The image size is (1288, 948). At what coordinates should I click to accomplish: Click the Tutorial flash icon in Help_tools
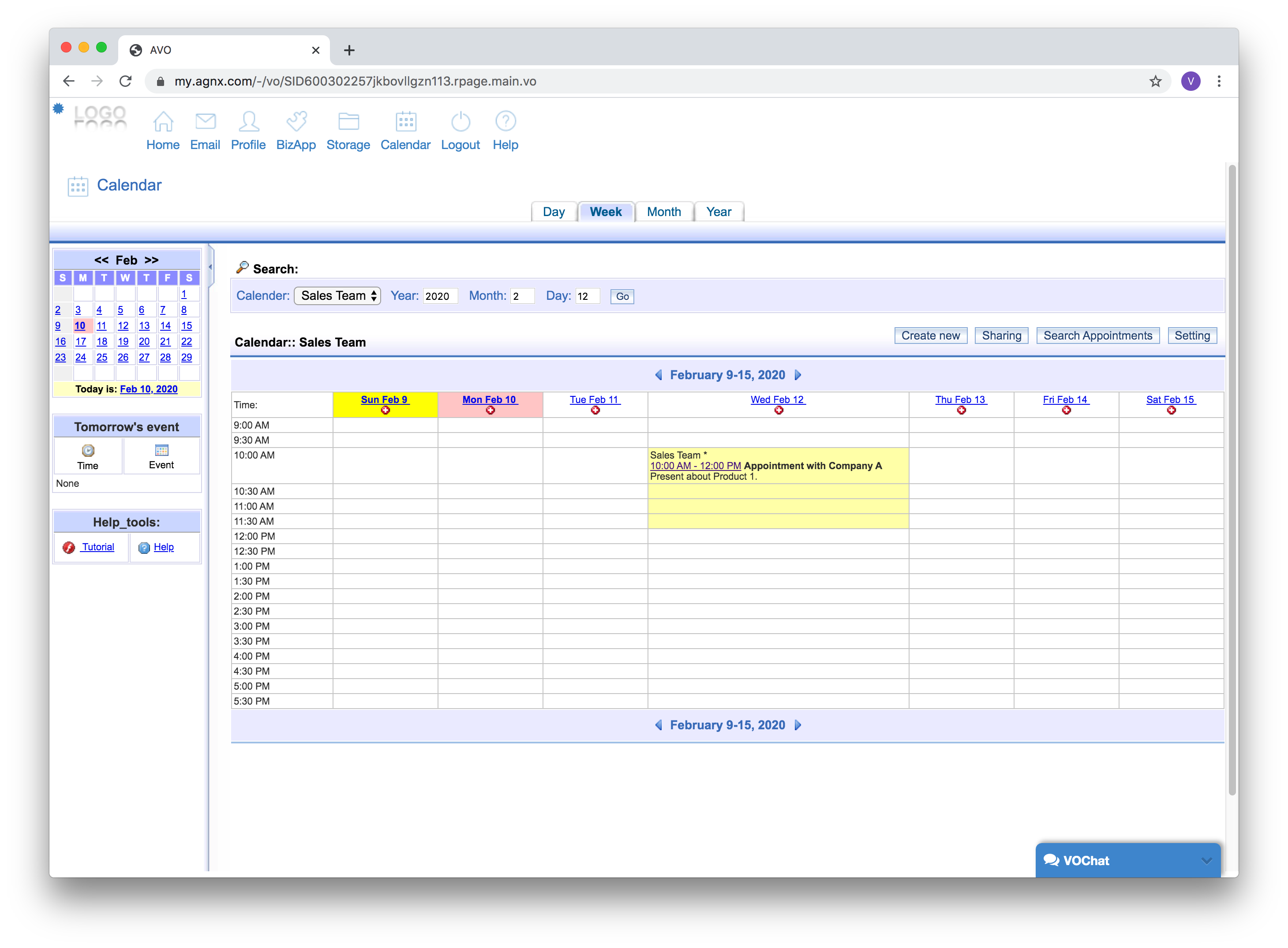tap(69, 548)
